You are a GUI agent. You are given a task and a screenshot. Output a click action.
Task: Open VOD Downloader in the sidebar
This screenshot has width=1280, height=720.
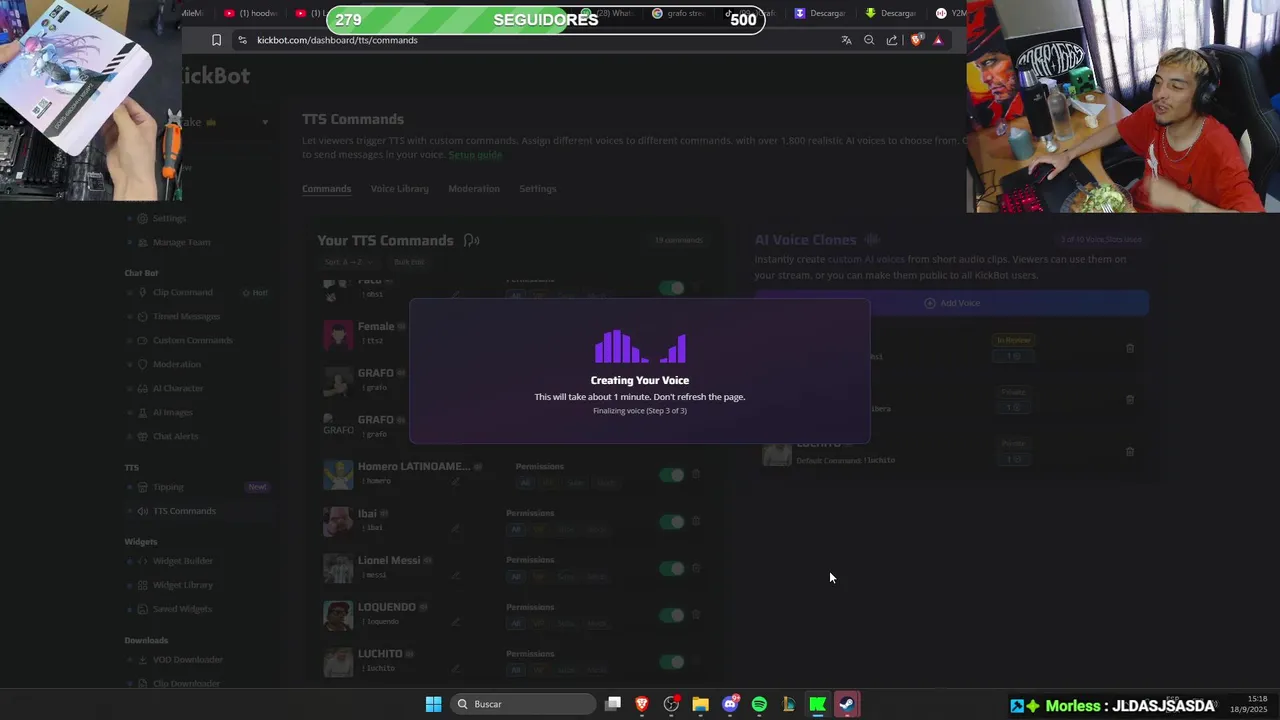click(188, 660)
